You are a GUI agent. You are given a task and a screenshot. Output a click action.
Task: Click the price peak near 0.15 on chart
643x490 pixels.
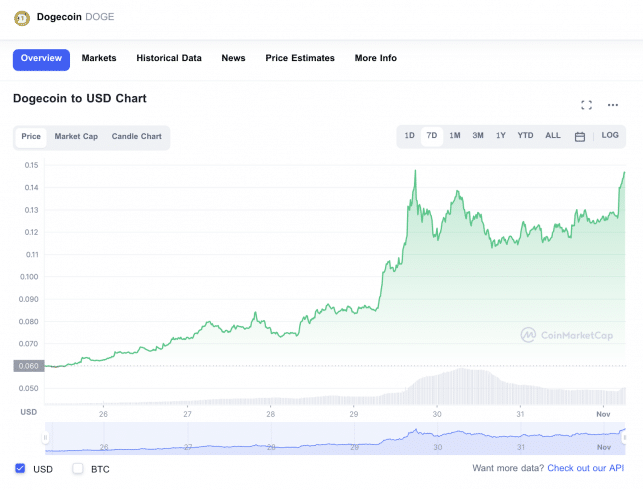tap(415, 171)
